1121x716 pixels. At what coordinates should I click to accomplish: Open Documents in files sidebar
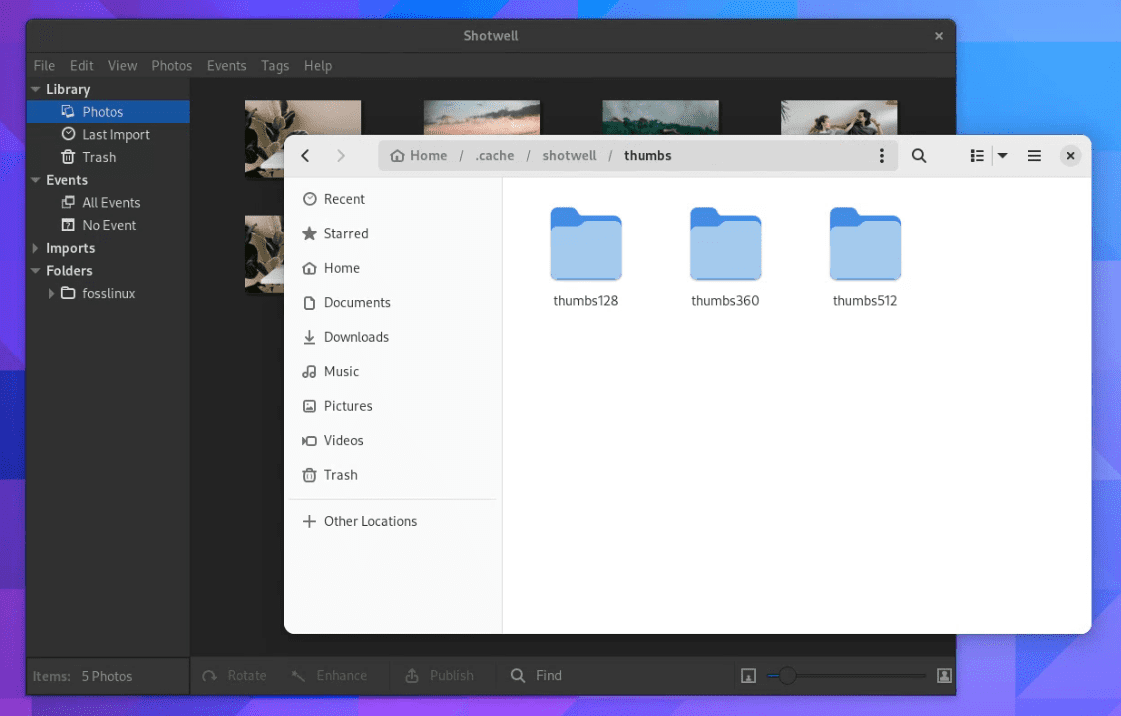(392, 303)
